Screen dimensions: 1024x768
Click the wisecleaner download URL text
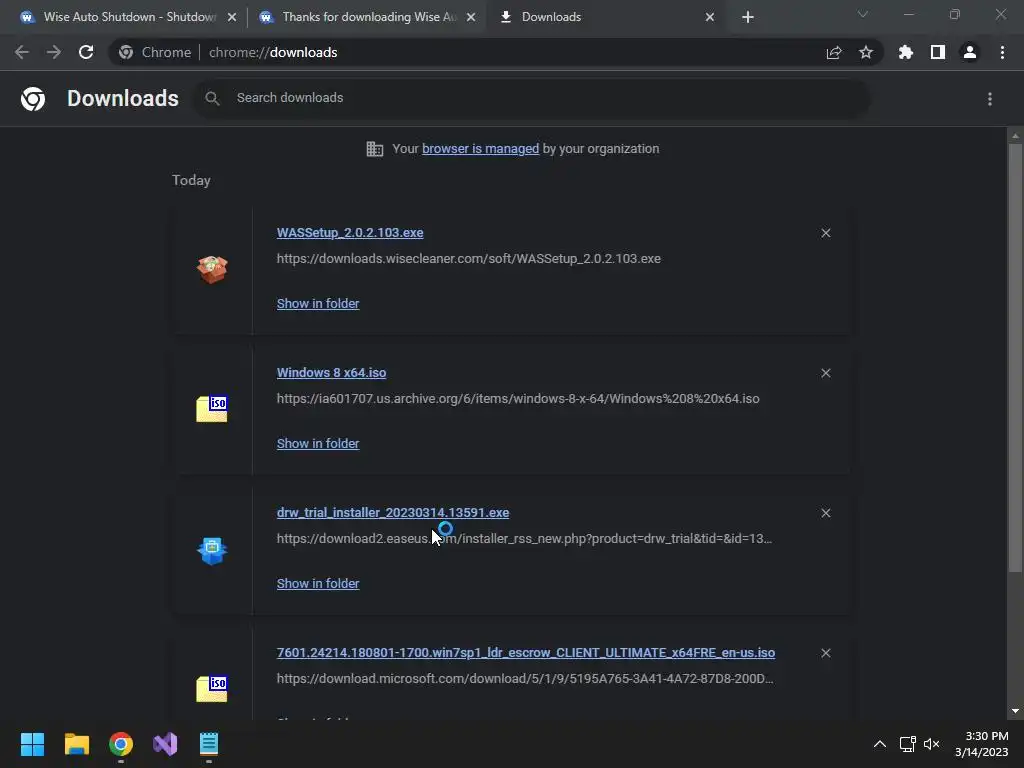(x=469, y=259)
